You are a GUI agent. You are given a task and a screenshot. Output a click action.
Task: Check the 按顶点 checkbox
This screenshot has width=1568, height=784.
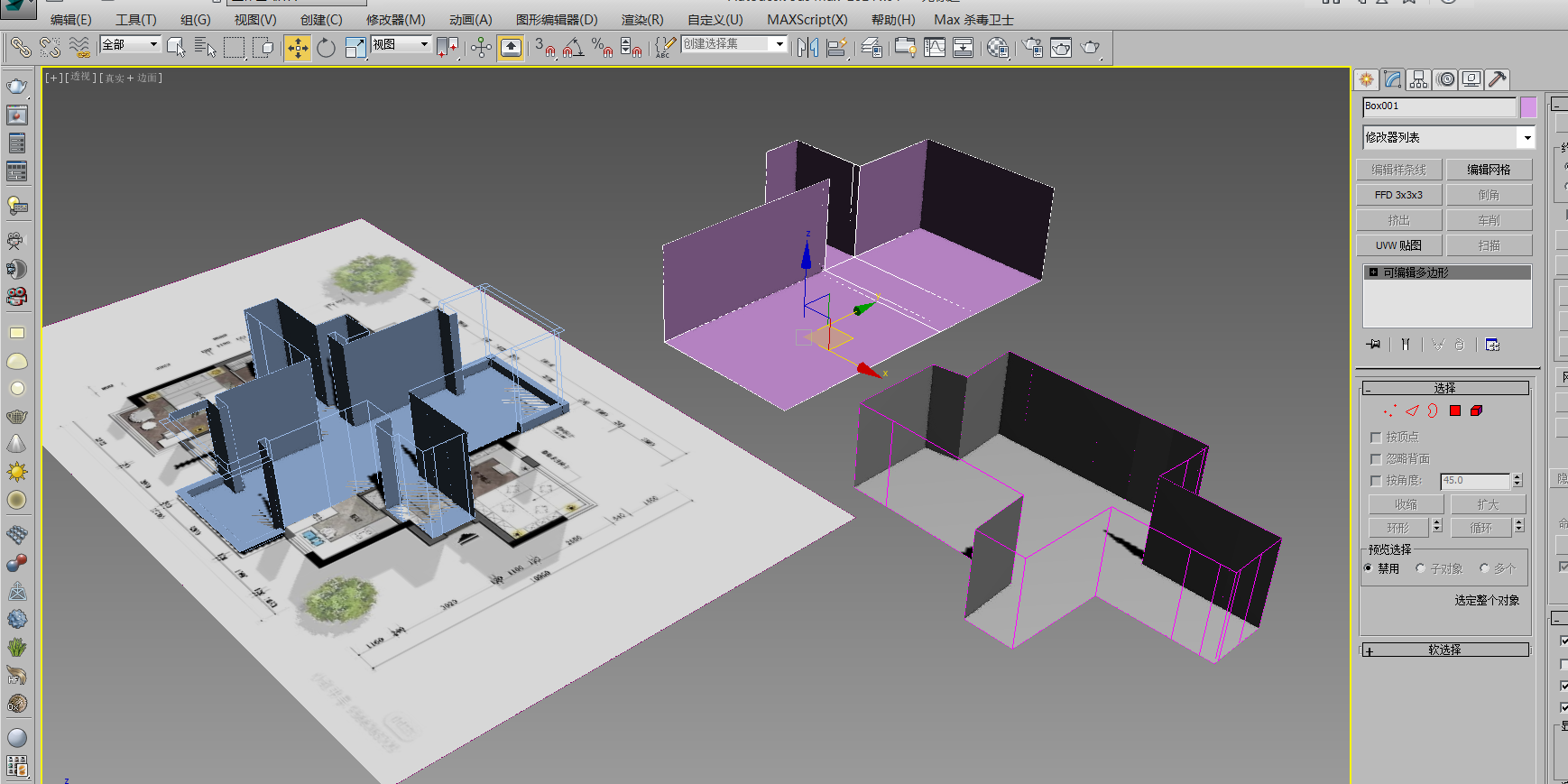[x=1376, y=438]
